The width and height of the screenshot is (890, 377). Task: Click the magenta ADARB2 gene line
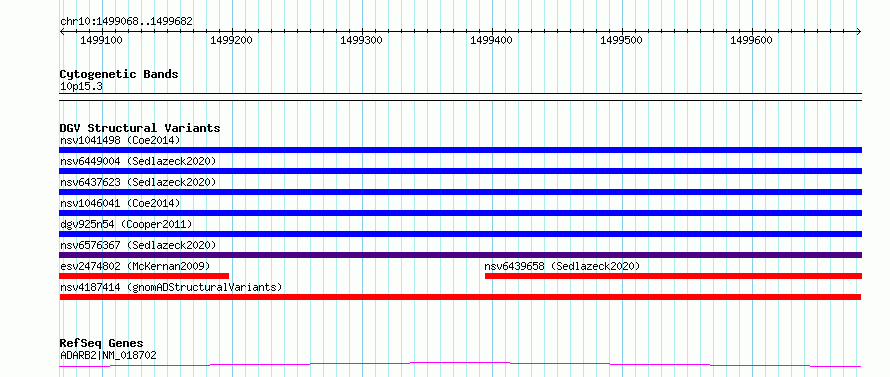pyautogui.click(x=460, y=364)
